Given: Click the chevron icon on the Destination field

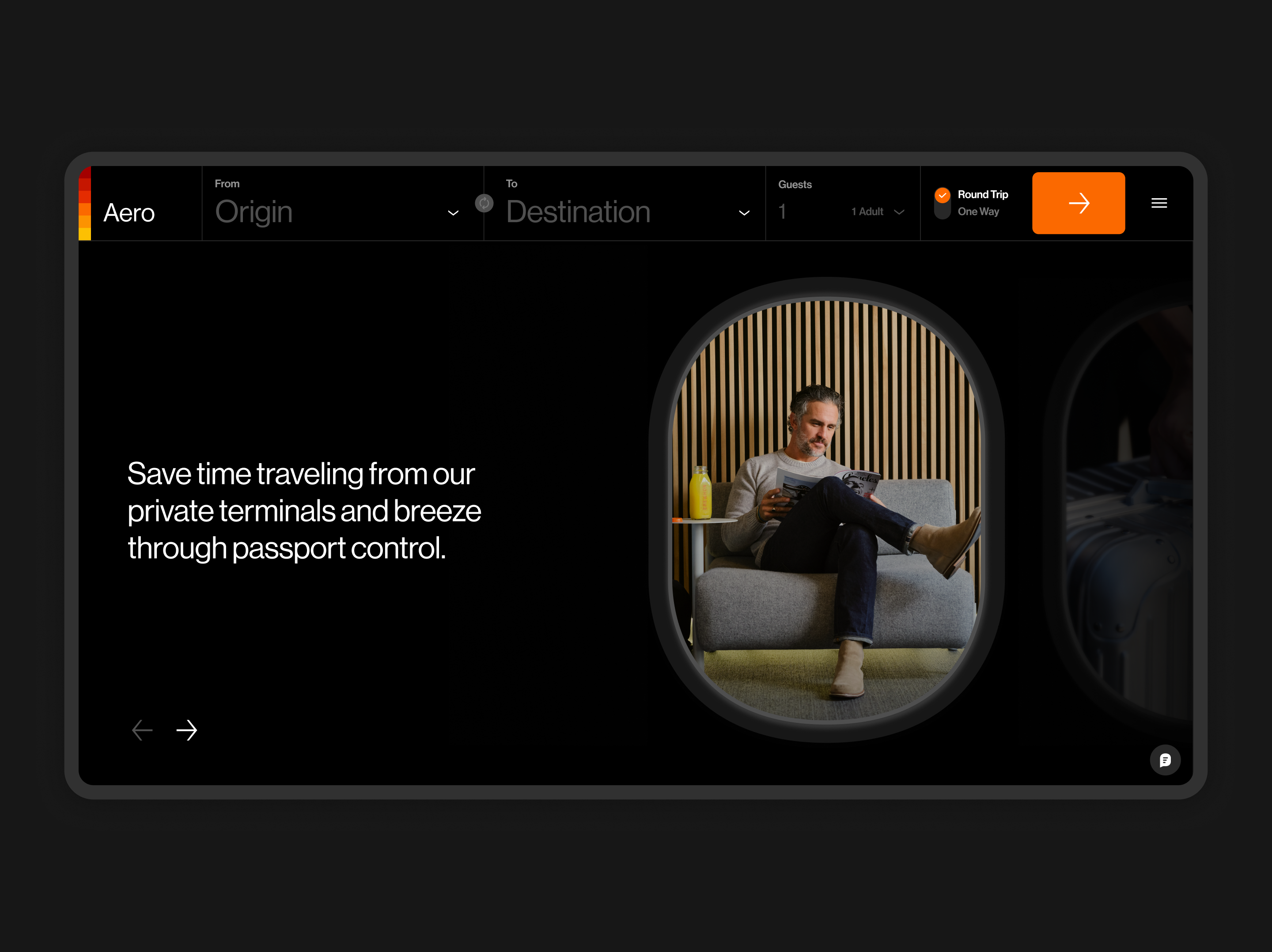Looking at the screenshot, I should point(745,213).
